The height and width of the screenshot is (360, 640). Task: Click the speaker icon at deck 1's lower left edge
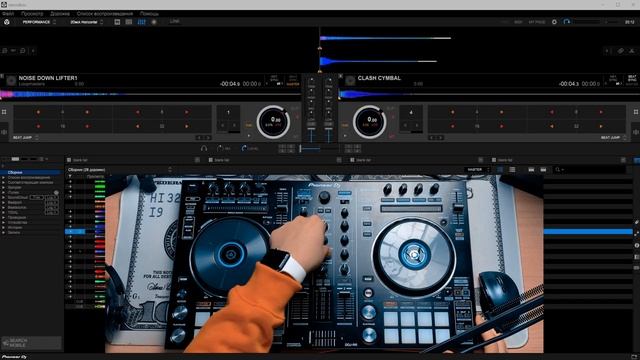(4, 132)
